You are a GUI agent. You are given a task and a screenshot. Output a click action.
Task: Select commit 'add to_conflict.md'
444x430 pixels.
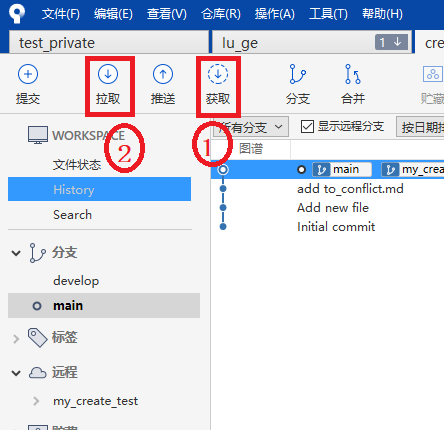[350, 189]
